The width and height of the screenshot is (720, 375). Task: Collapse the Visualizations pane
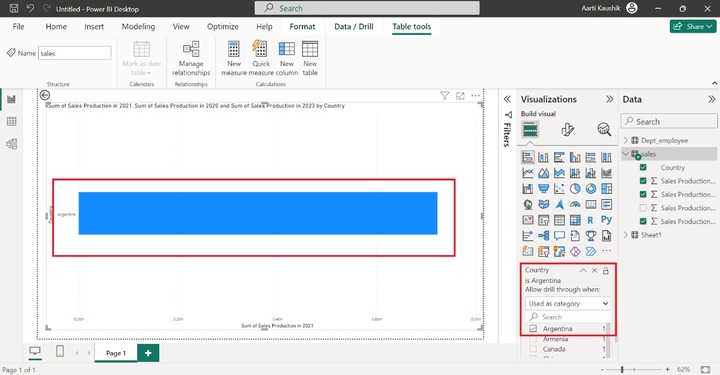(609, 99)
